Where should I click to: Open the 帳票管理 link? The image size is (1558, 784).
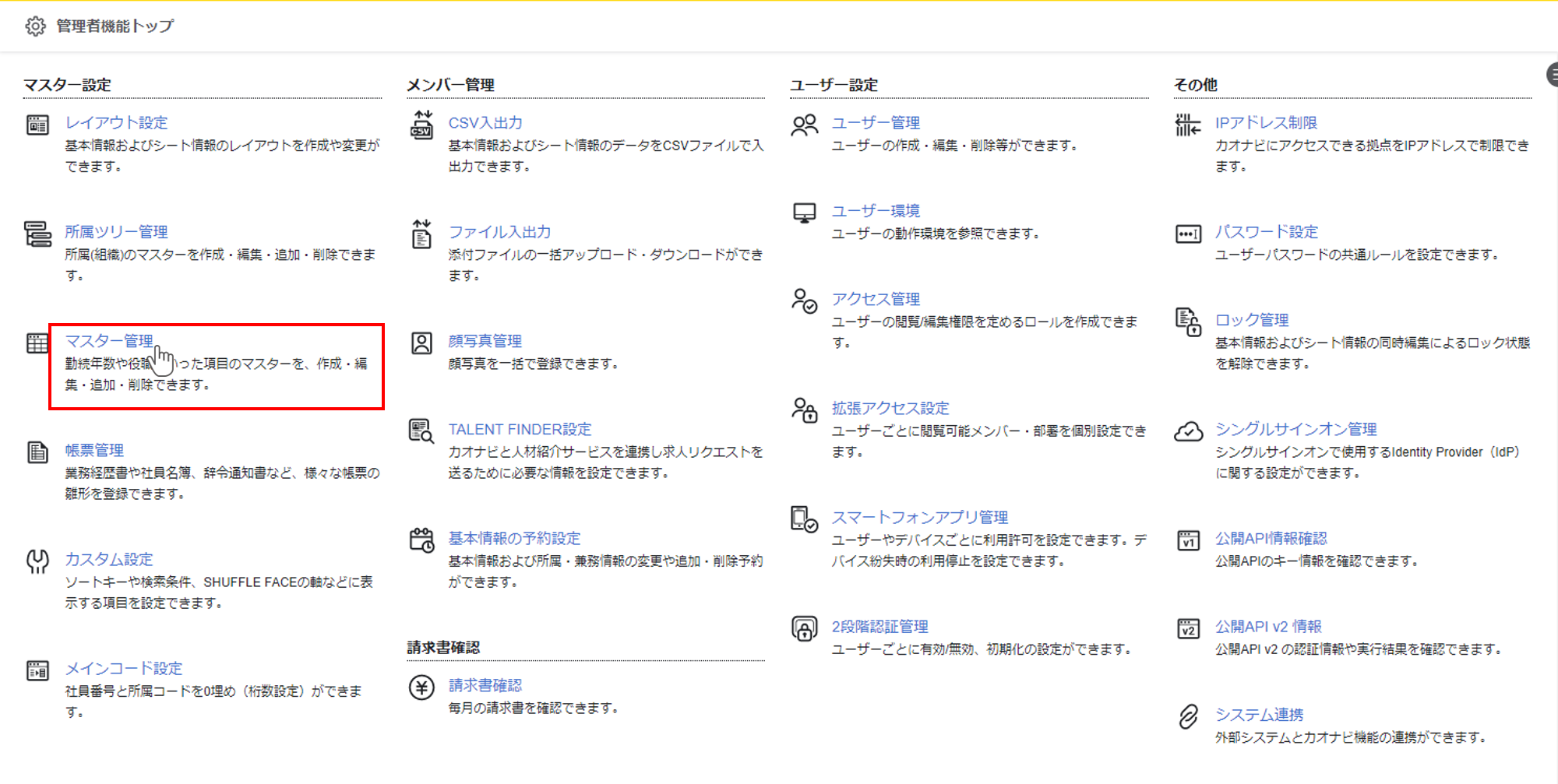pos(94,450)
